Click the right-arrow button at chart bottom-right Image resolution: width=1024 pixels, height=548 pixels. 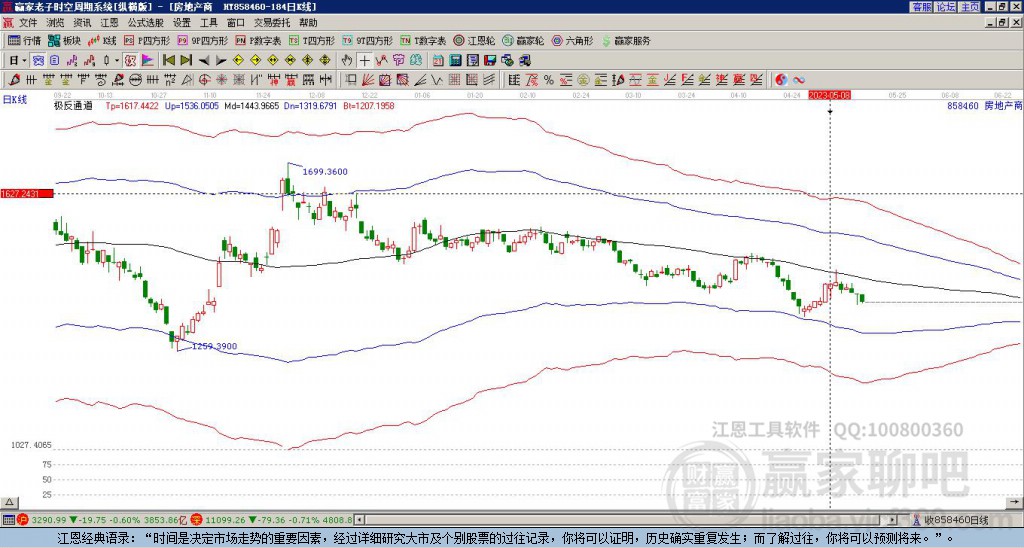pyautogui.click(x=1015, y=502)
